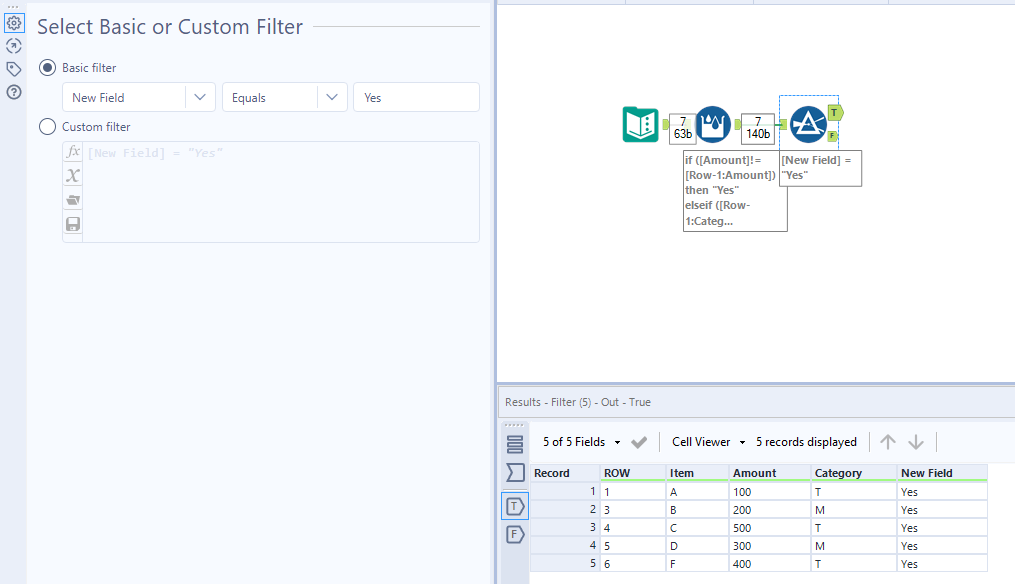The width and height of the screenshot is (1015, 584).
Task: Switch to the T output results tab
Action: pyautogui.click(x=515, y=506)
